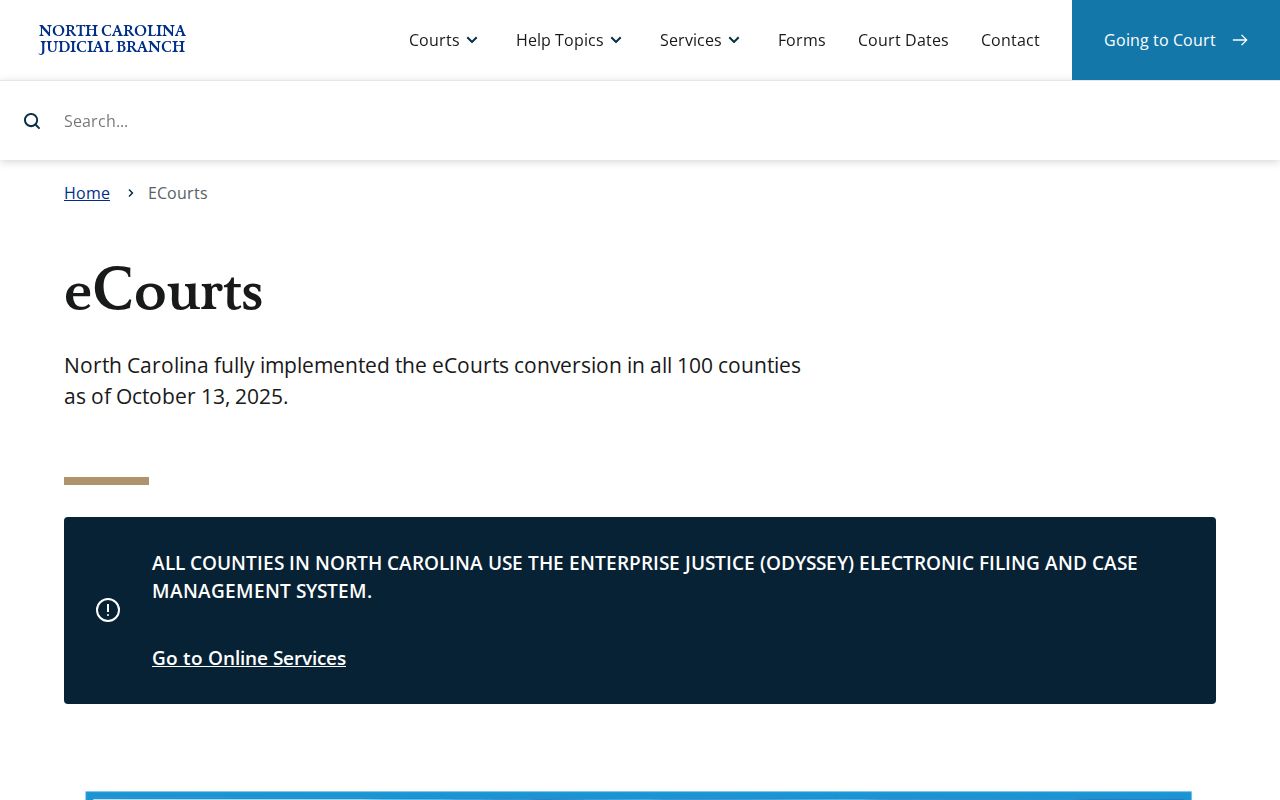Expand the Courts dropdown menu
Screen dimensions: 1280x800
point(444,40)
